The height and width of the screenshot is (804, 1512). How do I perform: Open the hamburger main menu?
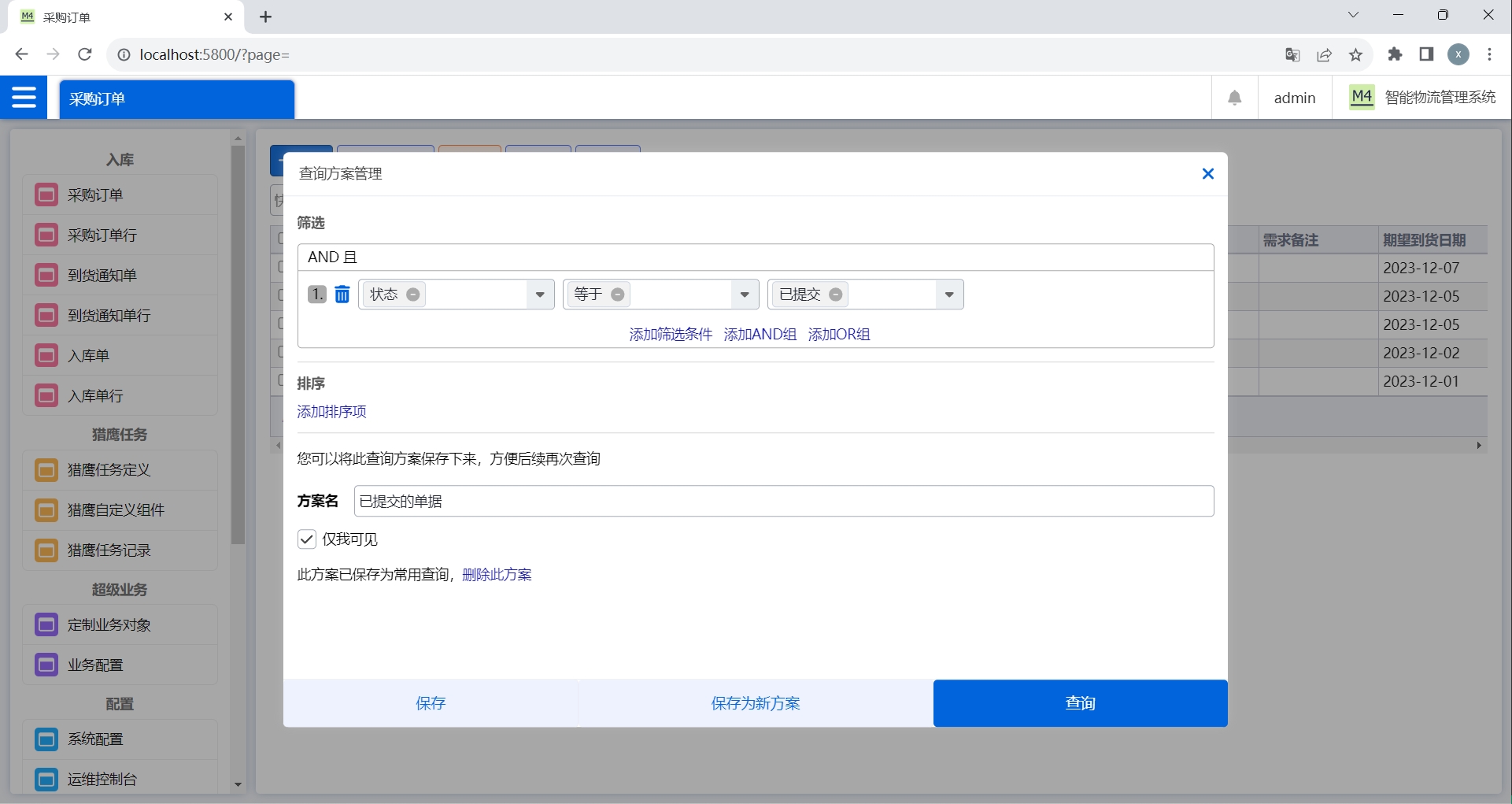coord(24,98)
